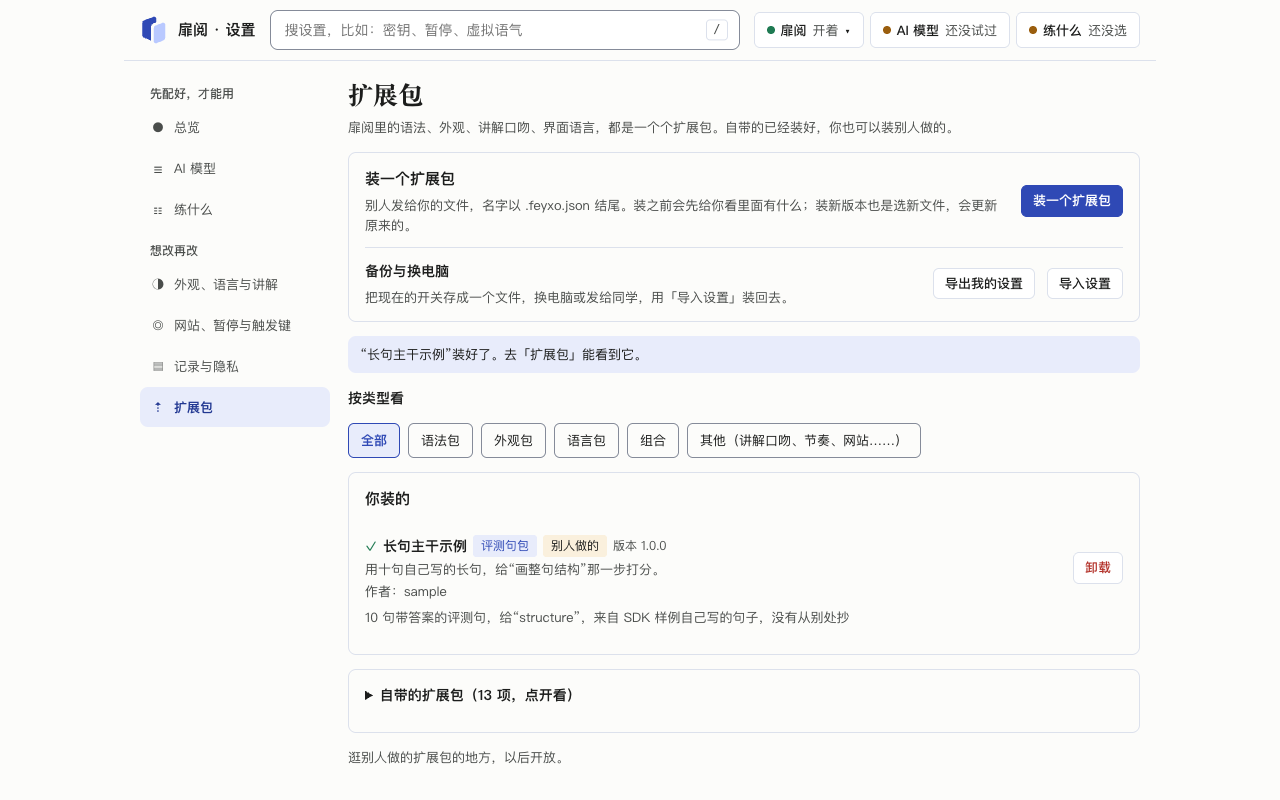Click the slash shortcut badge in search
This screenshot has height=800, width=1280.
point(716,30)
